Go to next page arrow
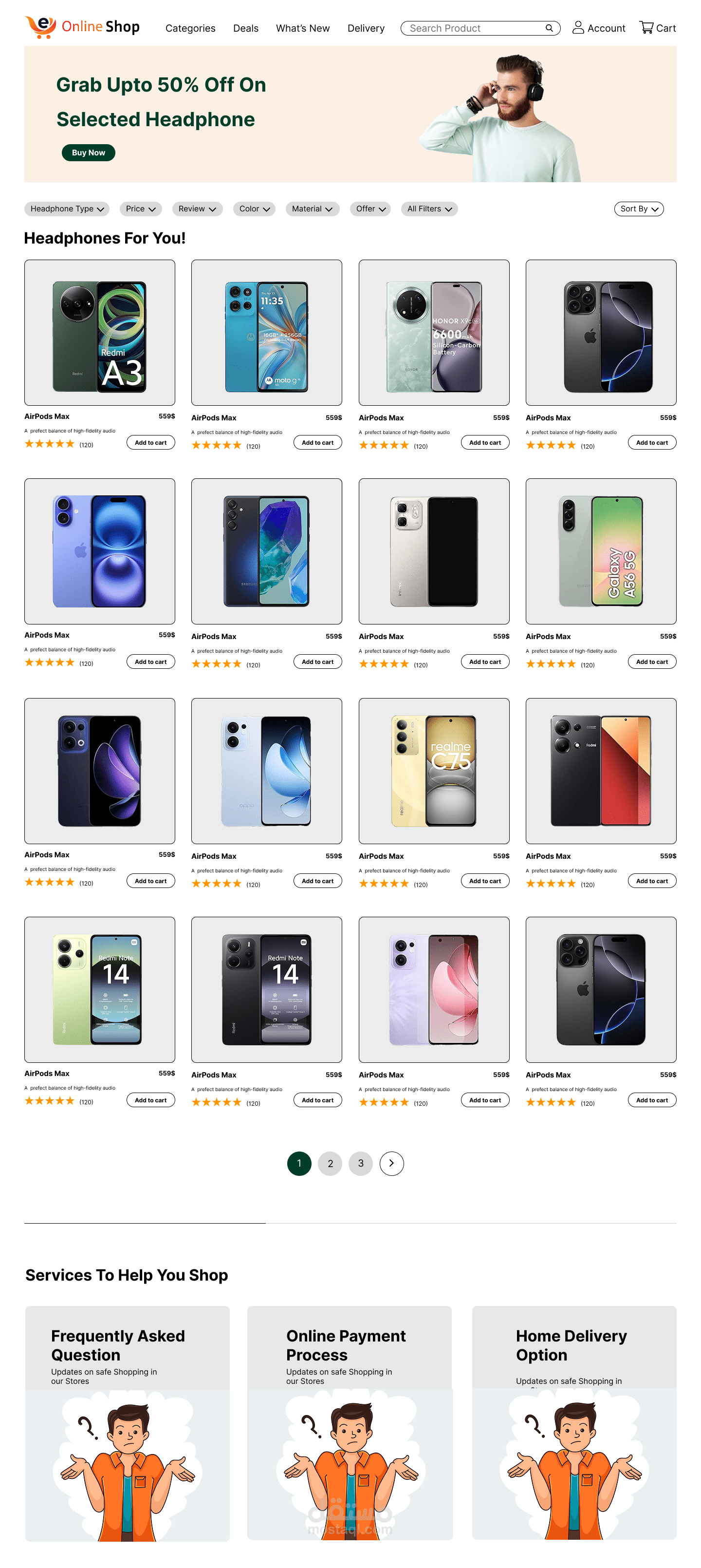Screen dimensions: 701x1568 391,1163
